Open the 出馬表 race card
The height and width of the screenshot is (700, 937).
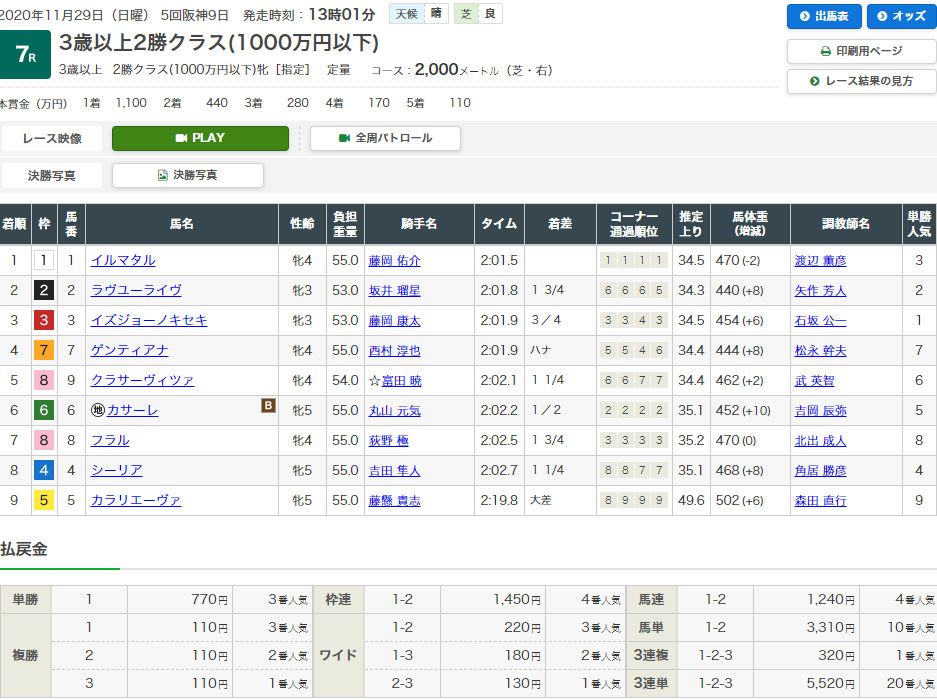click(x=824, y=16)
